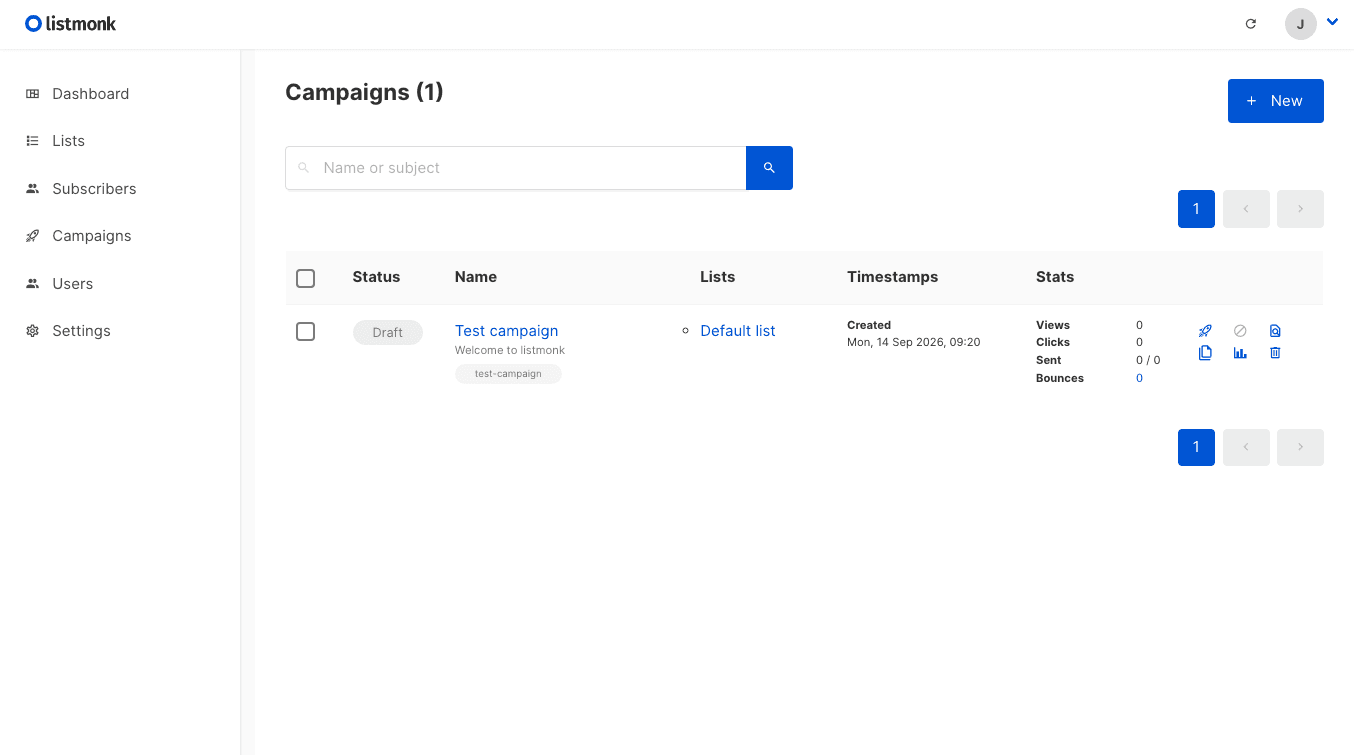This screenshot has width=1354, height=755.
Task: Click the next-page arrow above the table
Action: pos(1300,209)
